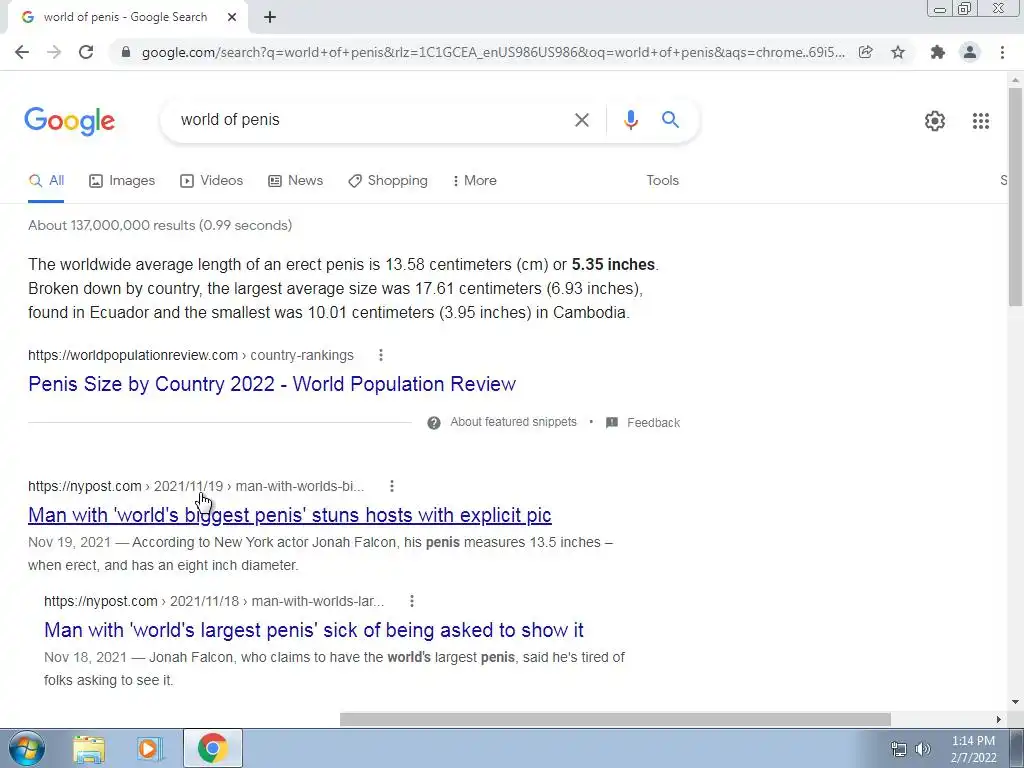Click the horizontal scrollbar thumb

coord(615,719)
